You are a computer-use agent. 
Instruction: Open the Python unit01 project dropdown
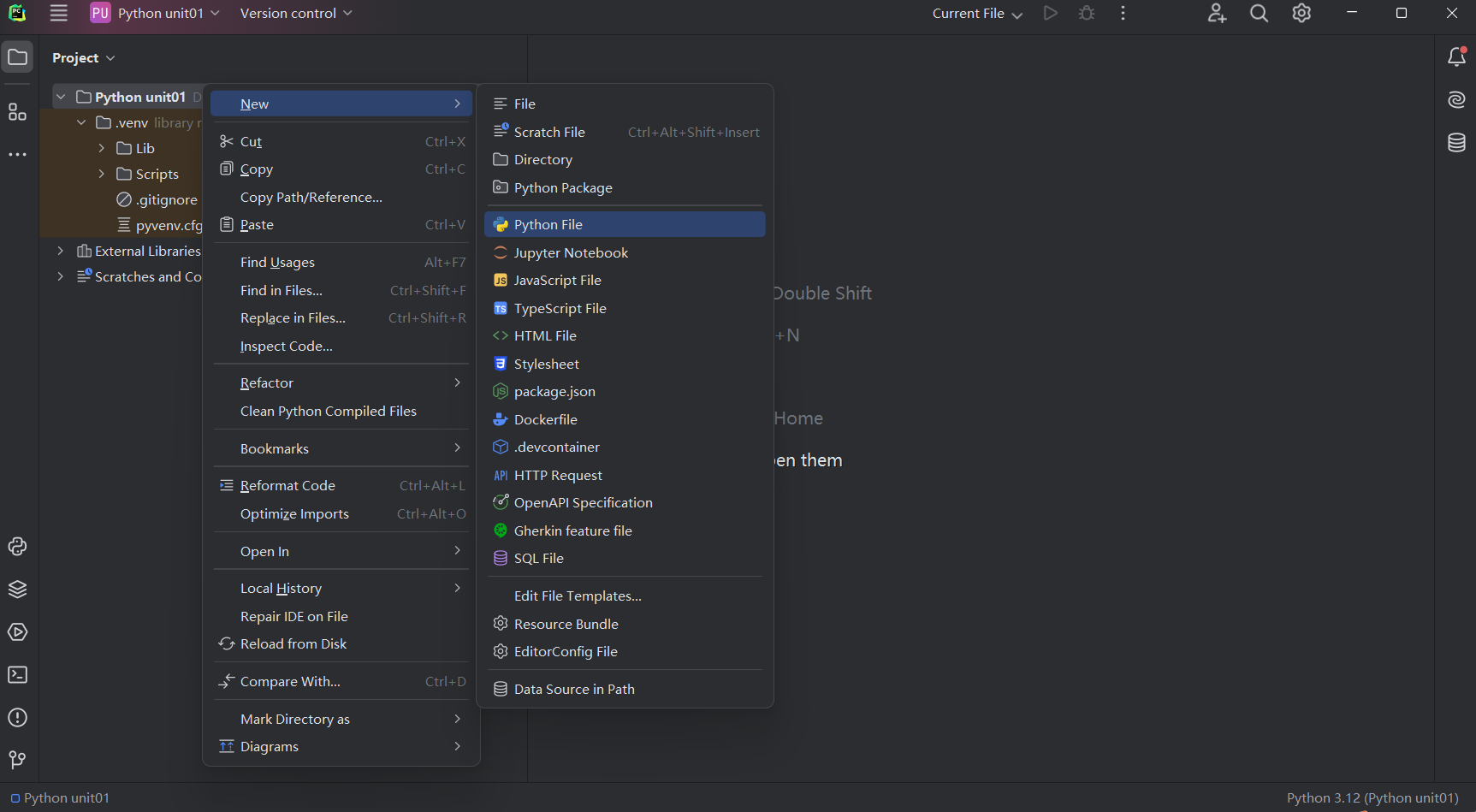coord(155,13)
